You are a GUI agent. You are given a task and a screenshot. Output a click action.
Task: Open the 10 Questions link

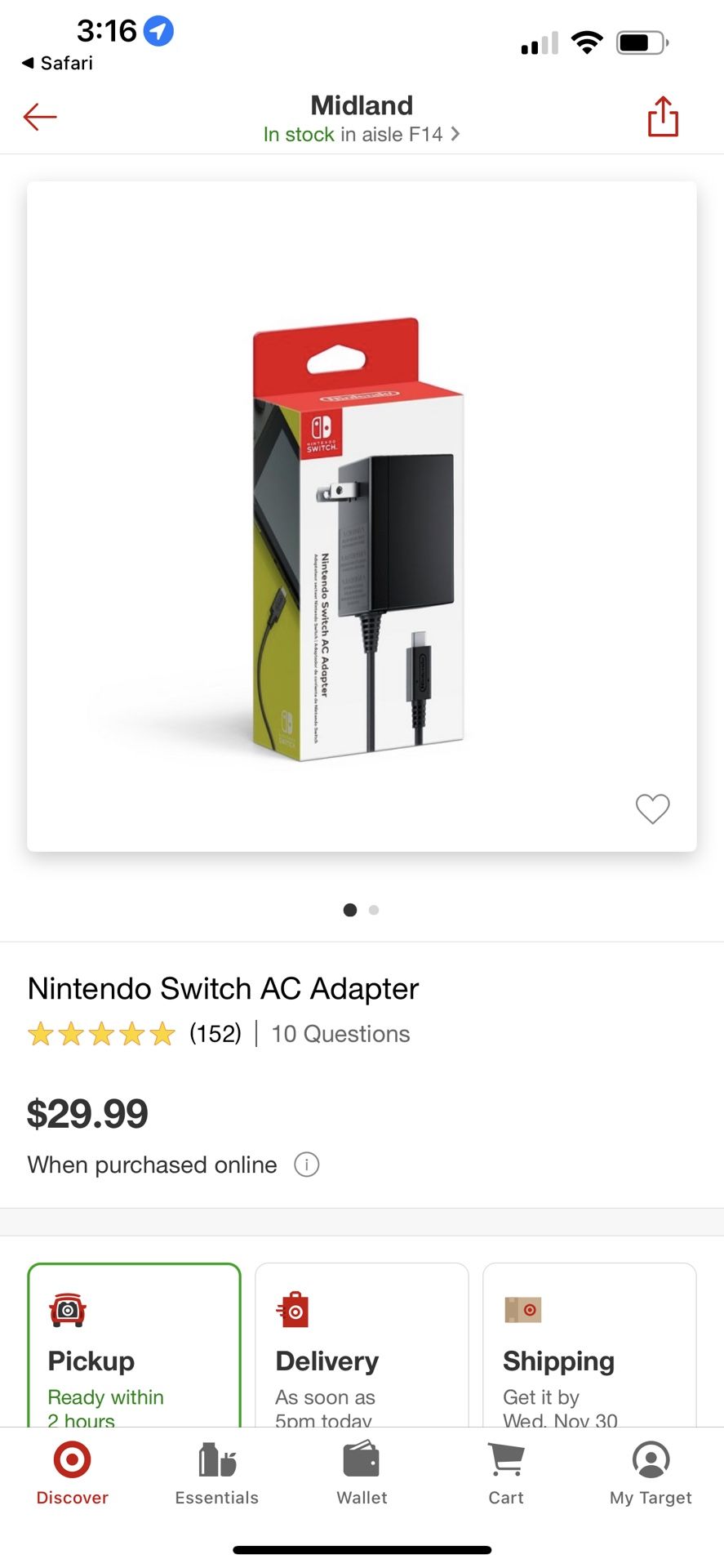[340, 1034]
